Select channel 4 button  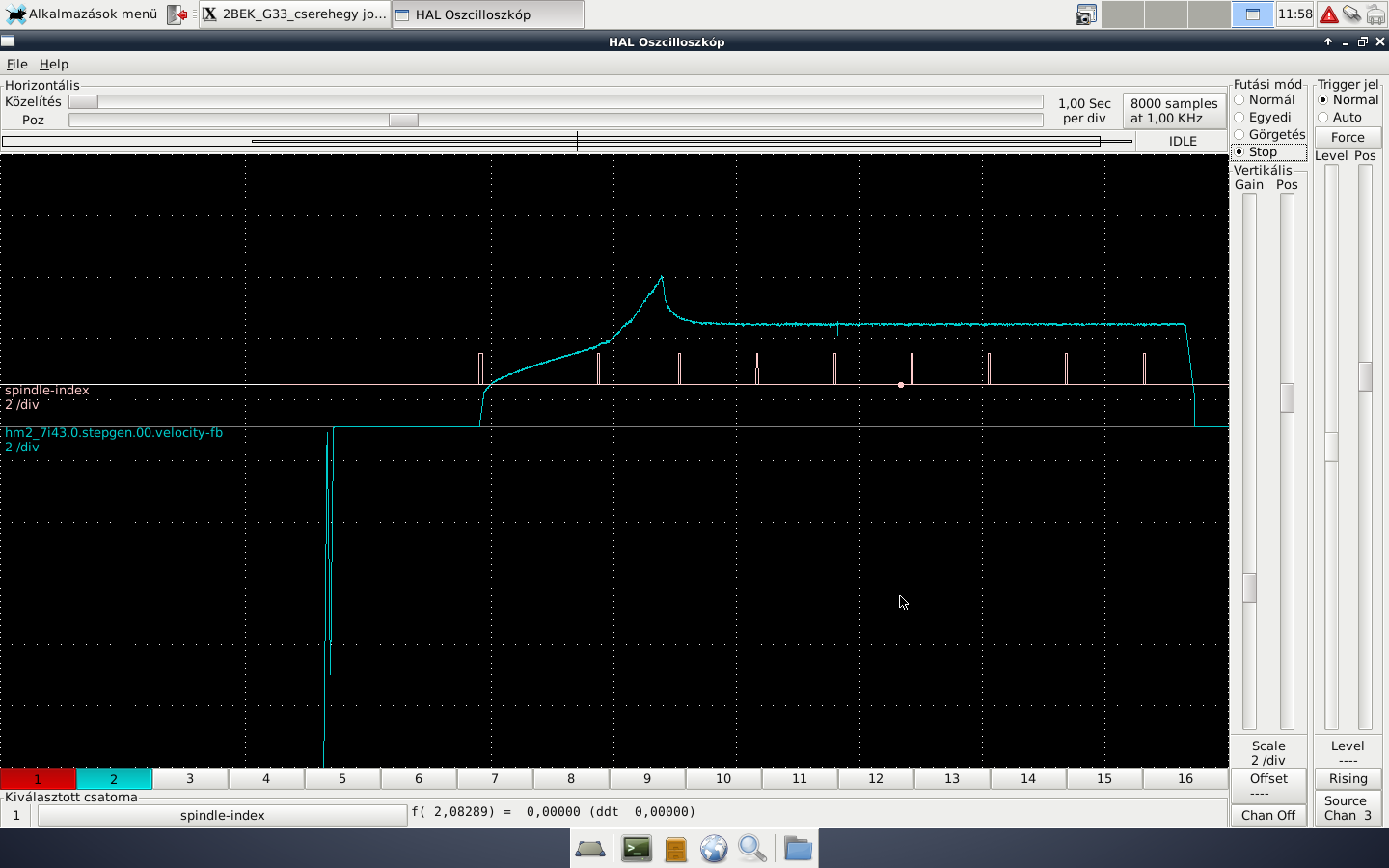pyautogui.click(x=266, y=778)
